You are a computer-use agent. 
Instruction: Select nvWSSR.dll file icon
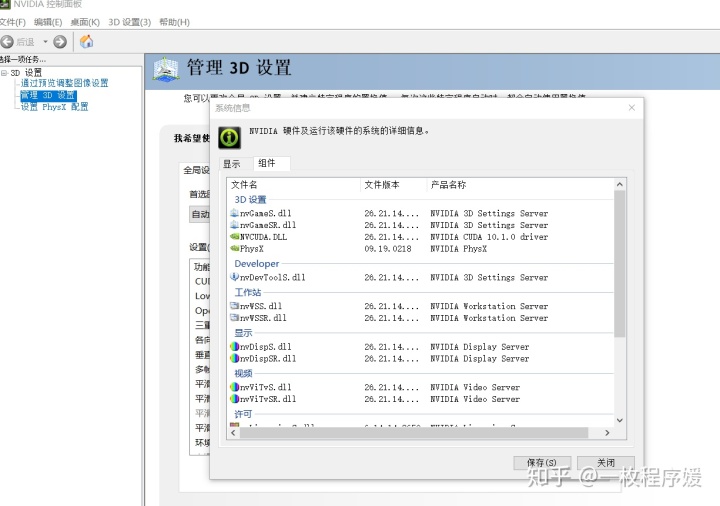[234, 318]
